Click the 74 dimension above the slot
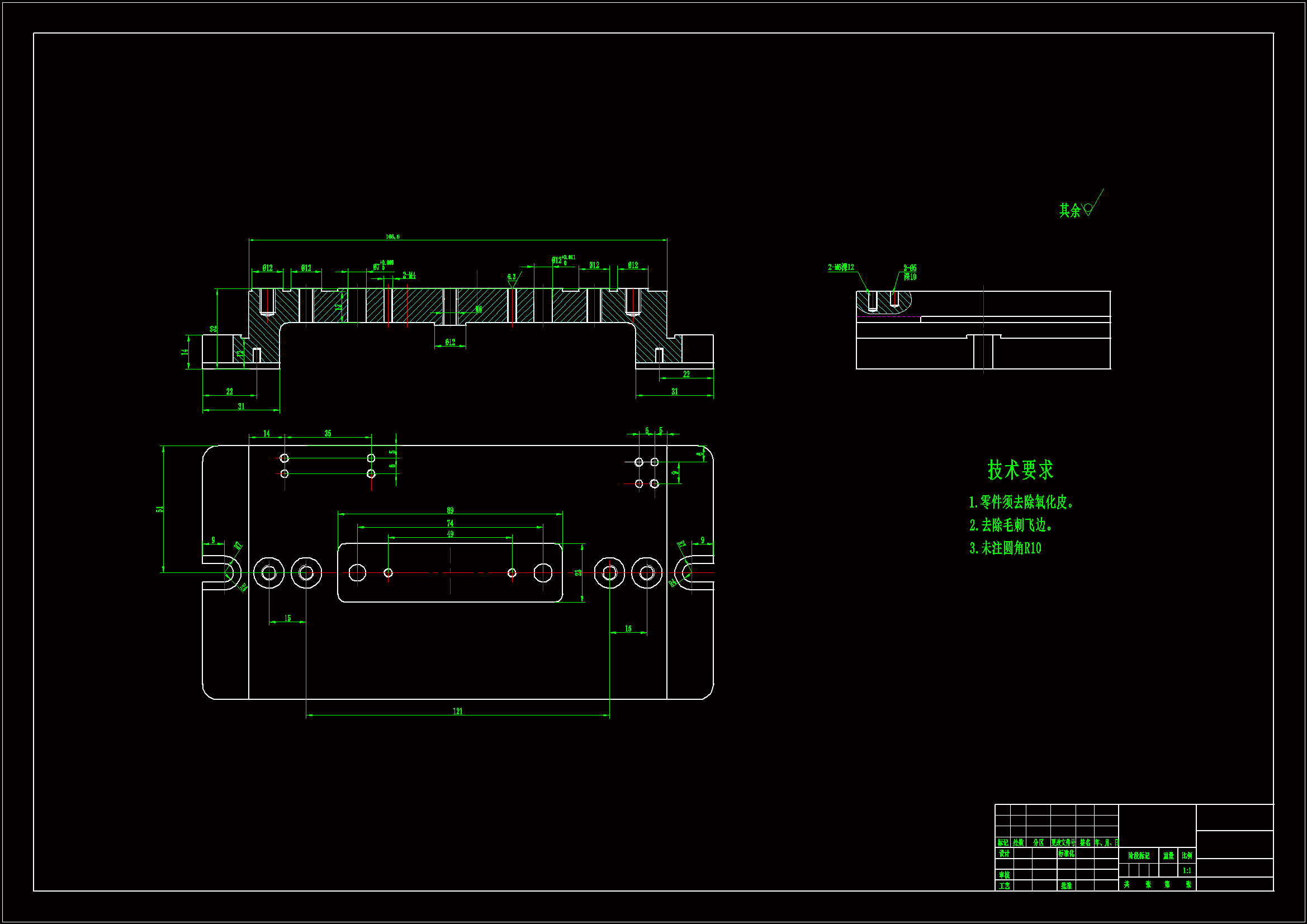Image resolution: width=1307 pixels, height=924 pixels. click(450, 523)
